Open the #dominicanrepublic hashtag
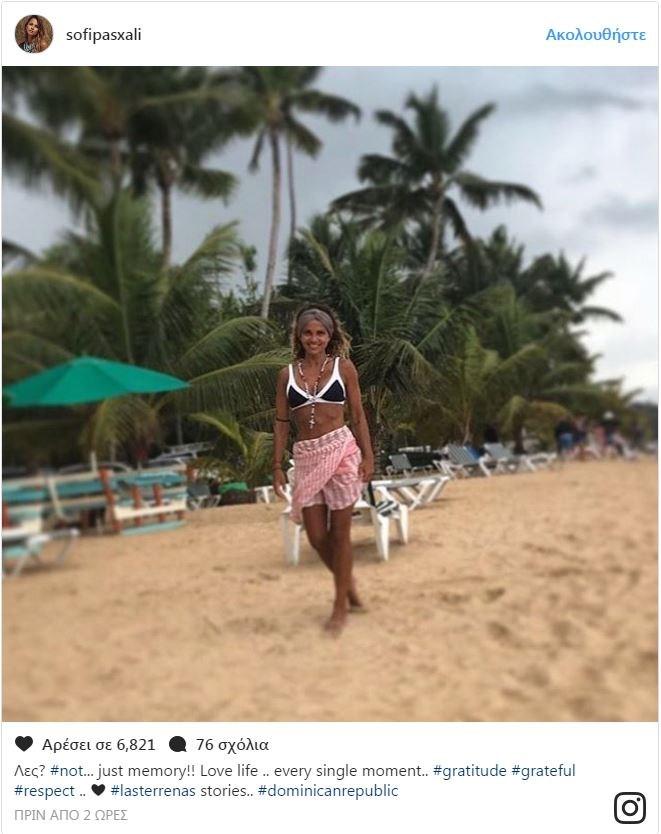661x834 pixels. click(328, 791)
